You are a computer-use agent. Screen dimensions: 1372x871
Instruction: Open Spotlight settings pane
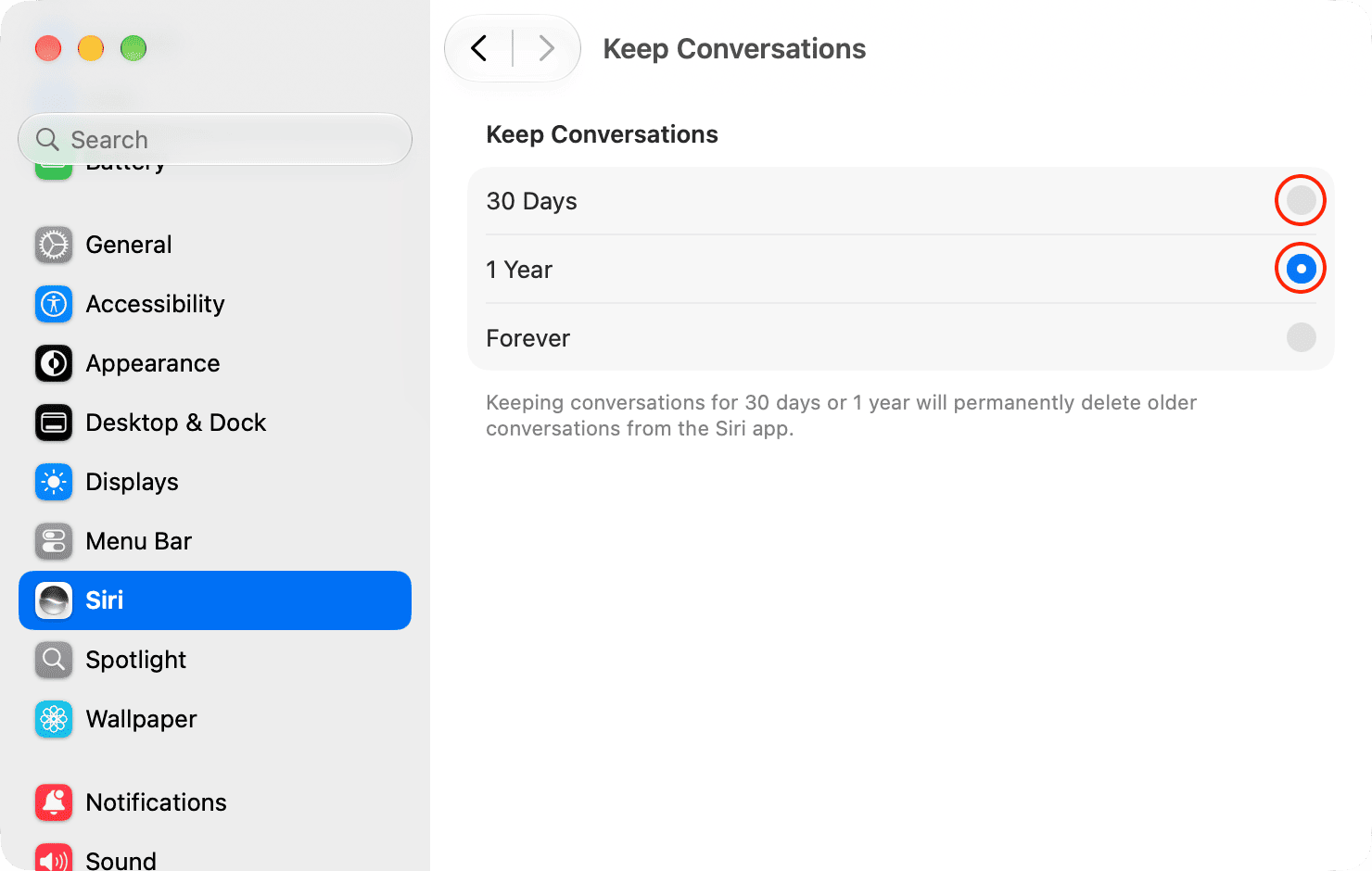tap(215, 660)
